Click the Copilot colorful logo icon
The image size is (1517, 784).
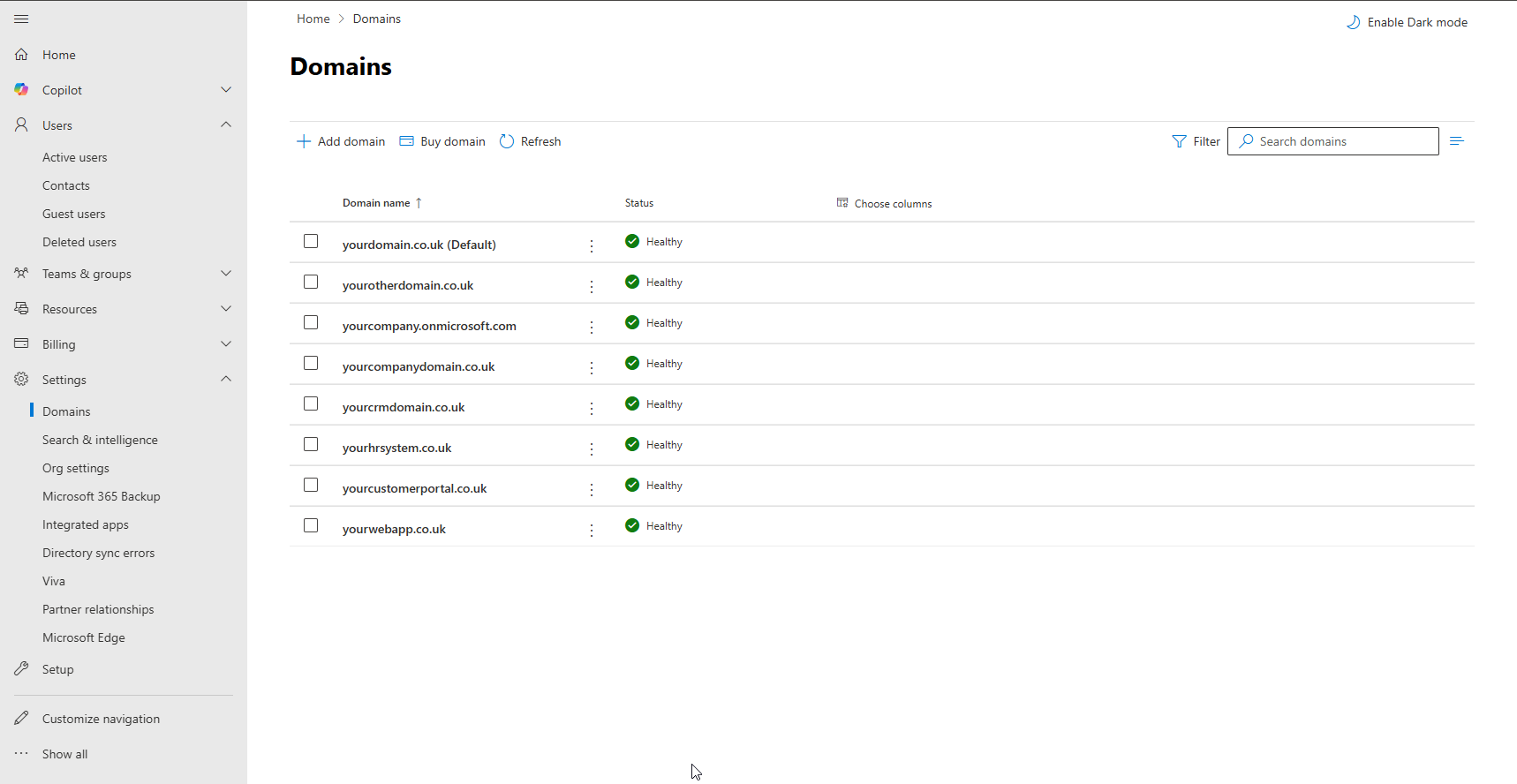tap(21, 90)
